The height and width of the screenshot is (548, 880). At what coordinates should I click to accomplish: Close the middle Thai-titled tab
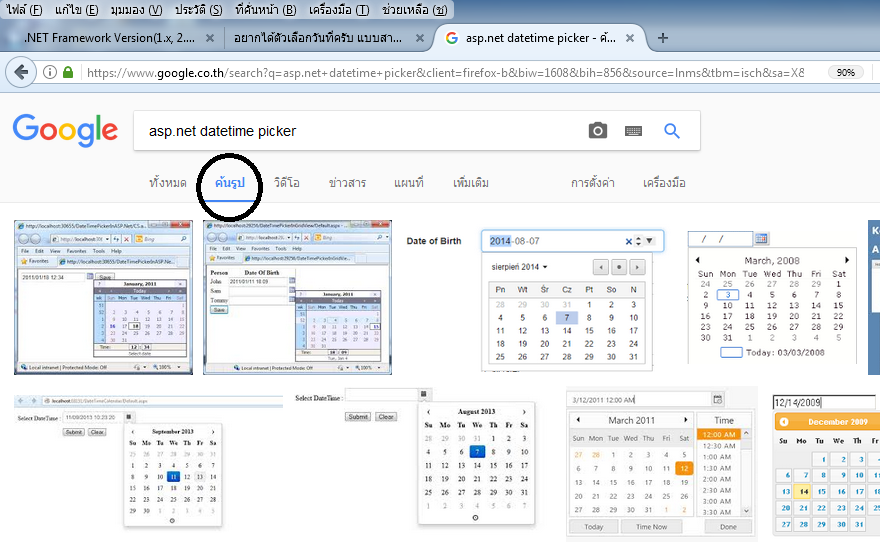click(420, 38)
